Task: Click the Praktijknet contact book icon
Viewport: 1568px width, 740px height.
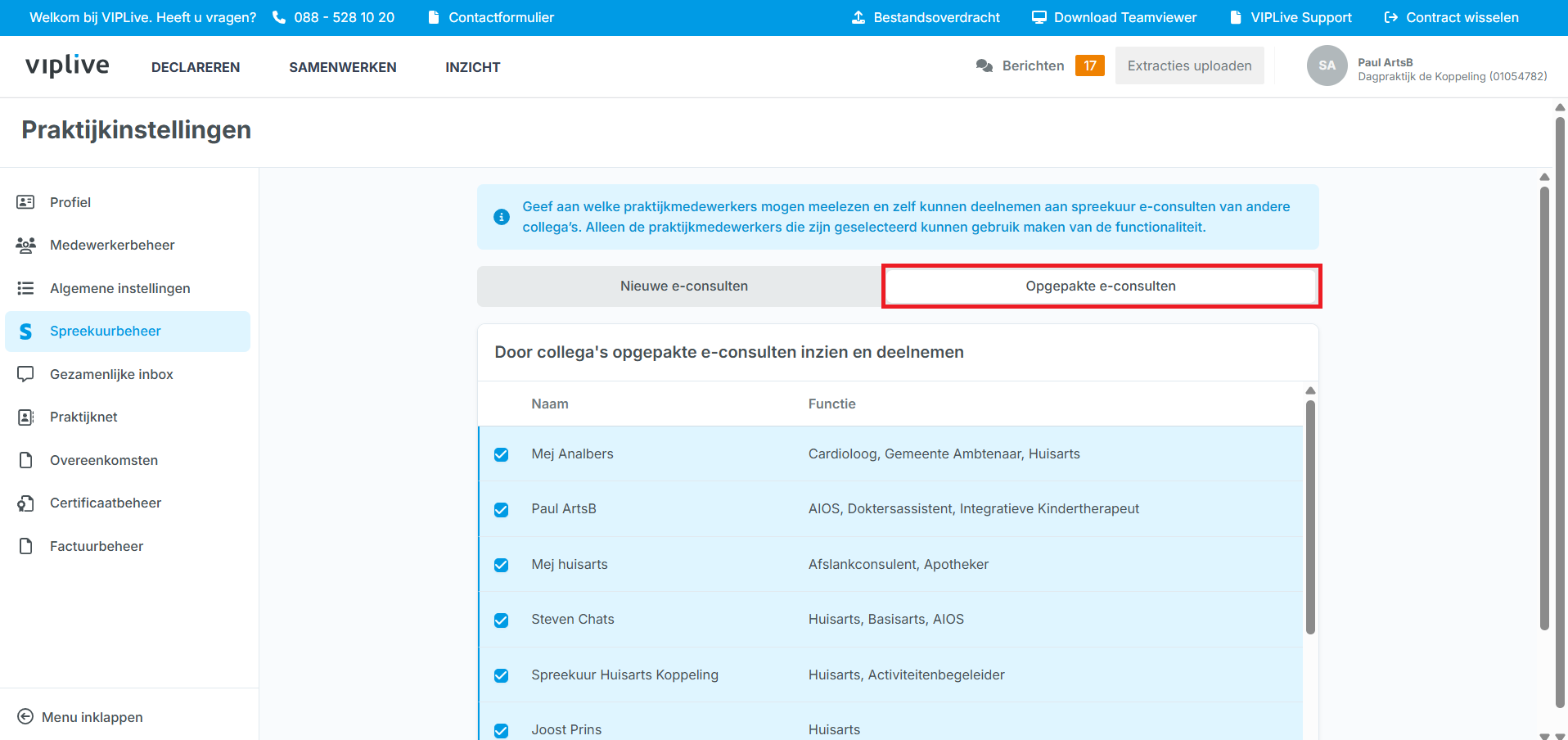Action: 26,417
